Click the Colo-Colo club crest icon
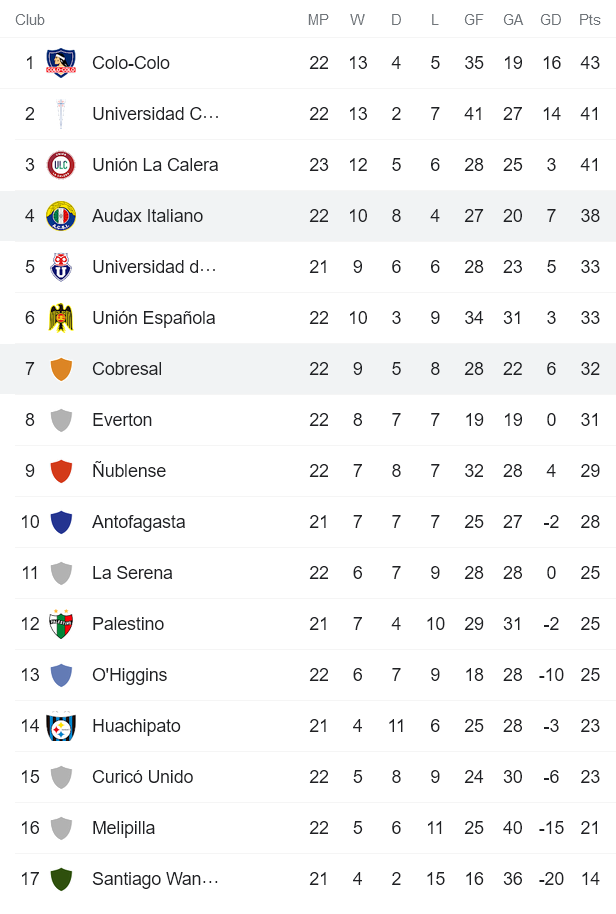Viewport: 616px width, 914px height. point(61,63)
